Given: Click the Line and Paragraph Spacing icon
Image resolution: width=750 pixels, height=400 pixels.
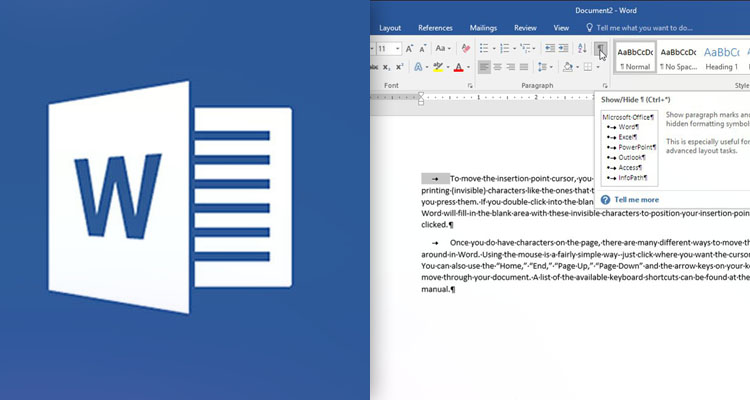Looking at the screenshot, I should pos(542,67).
